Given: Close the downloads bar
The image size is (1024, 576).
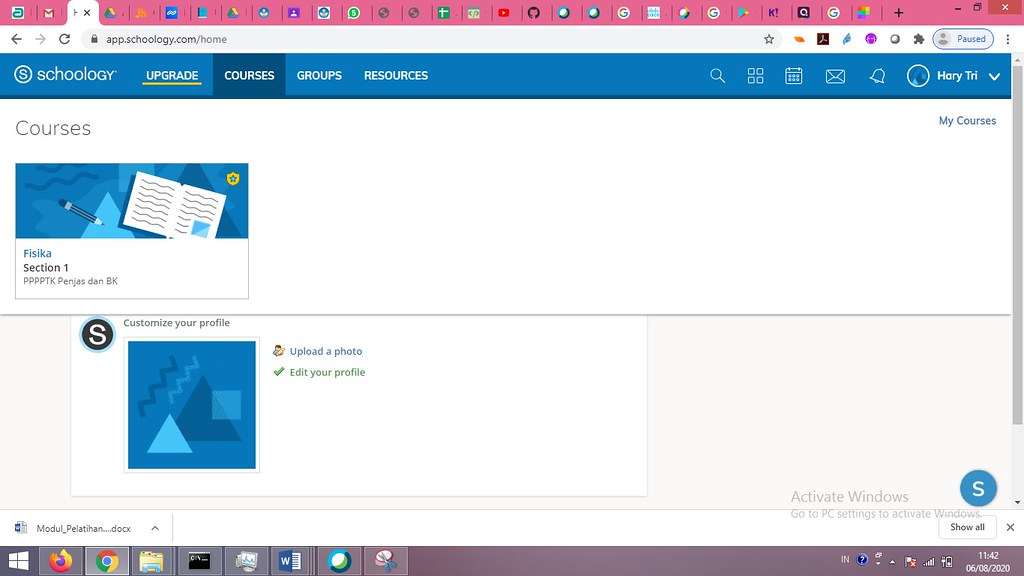Looking at the screenshot, I should click(x=1010, y=527).
